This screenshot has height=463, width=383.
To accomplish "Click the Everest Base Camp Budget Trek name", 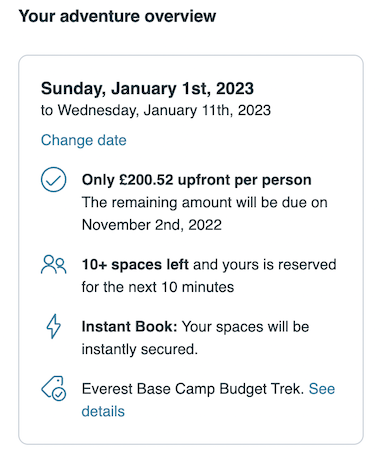I will pos(193,389).
